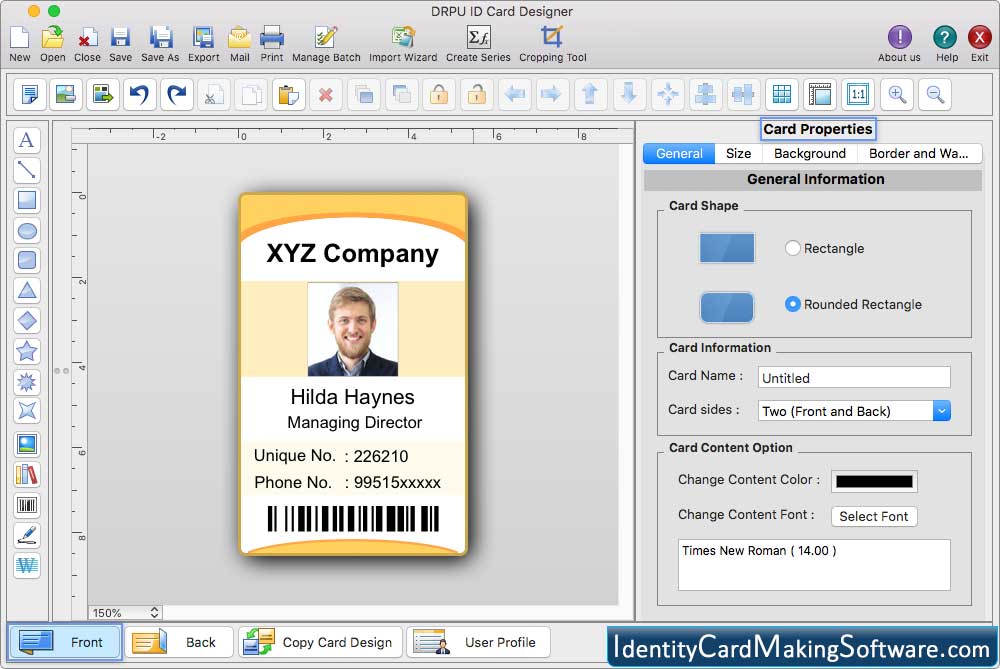Select the Barcode tool
The image size is (1000, 669).
click(27, 506)
